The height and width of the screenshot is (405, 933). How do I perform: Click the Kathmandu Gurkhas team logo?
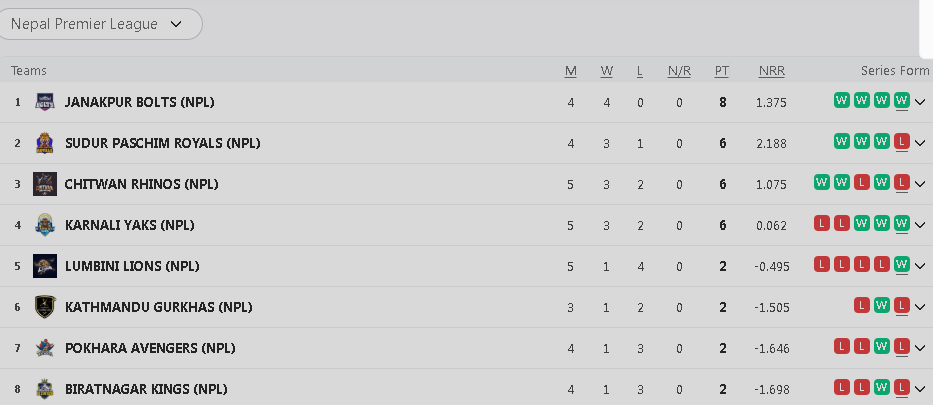pyautogui.click(x=44, y=307)
